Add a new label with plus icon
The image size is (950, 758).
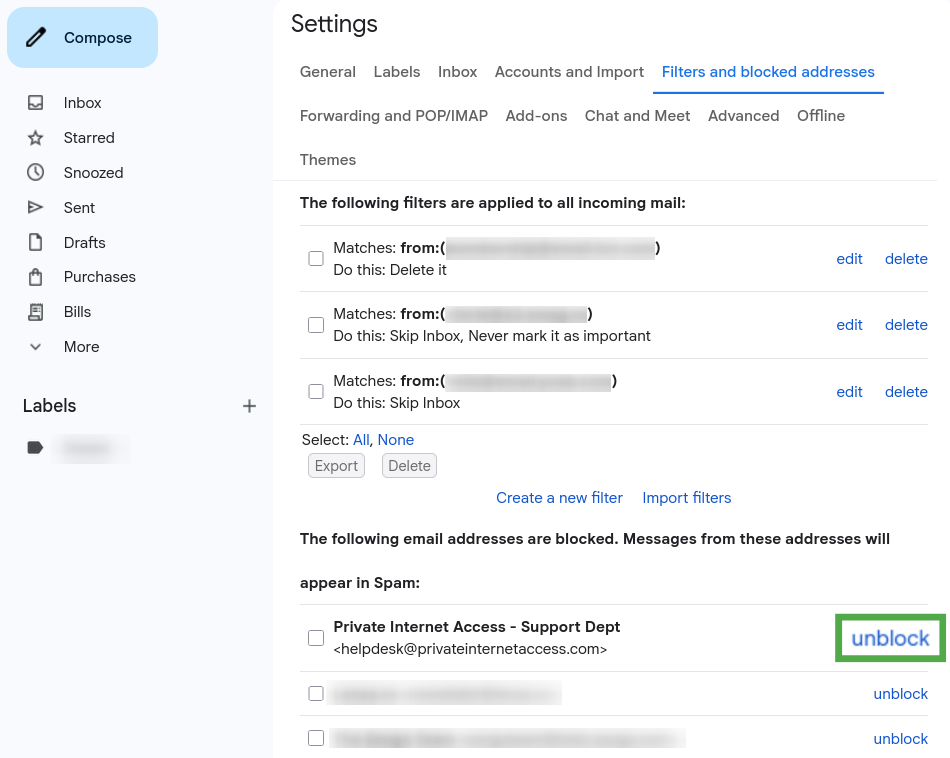coord(249,406)
